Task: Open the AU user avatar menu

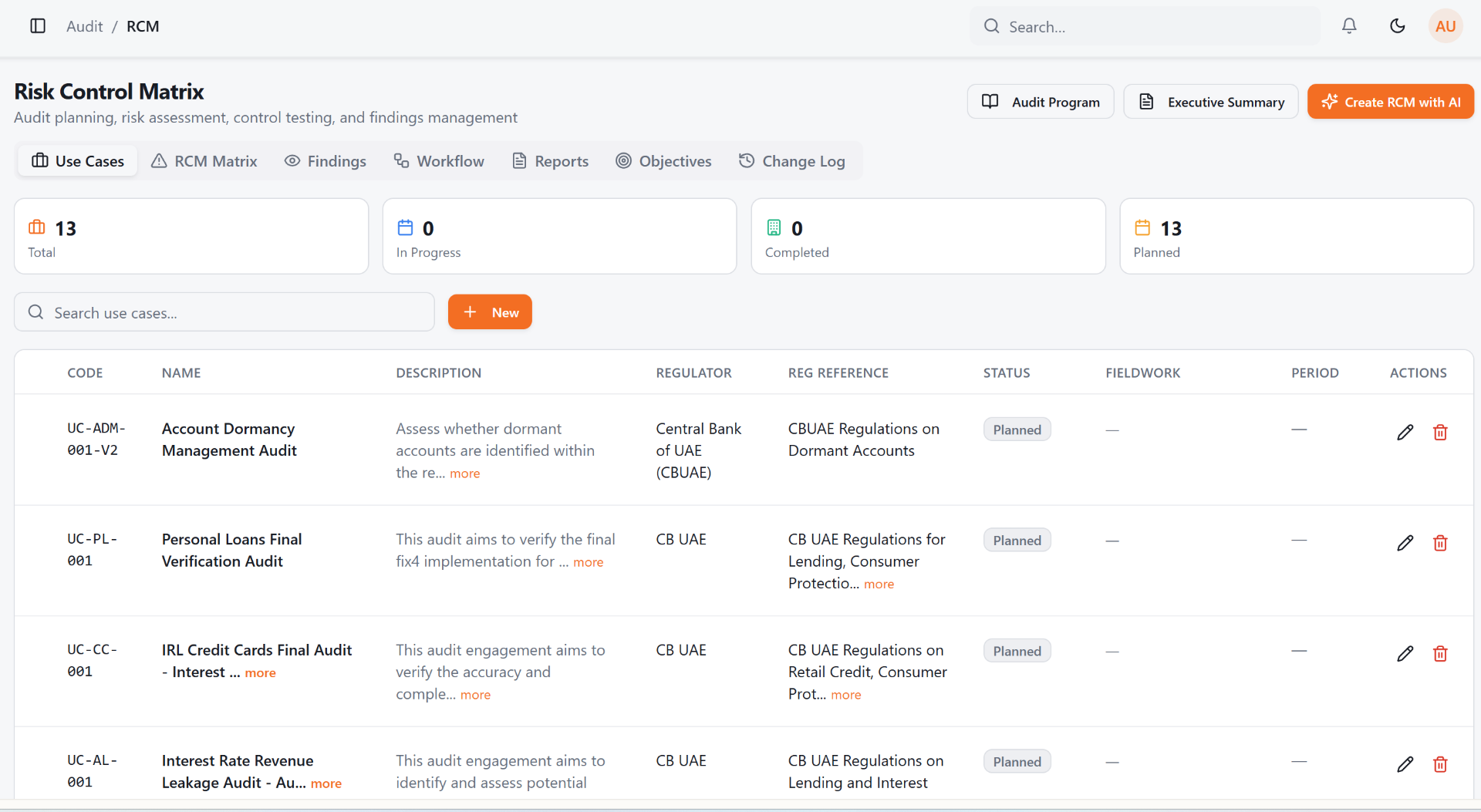Action: coord(1446,26)
